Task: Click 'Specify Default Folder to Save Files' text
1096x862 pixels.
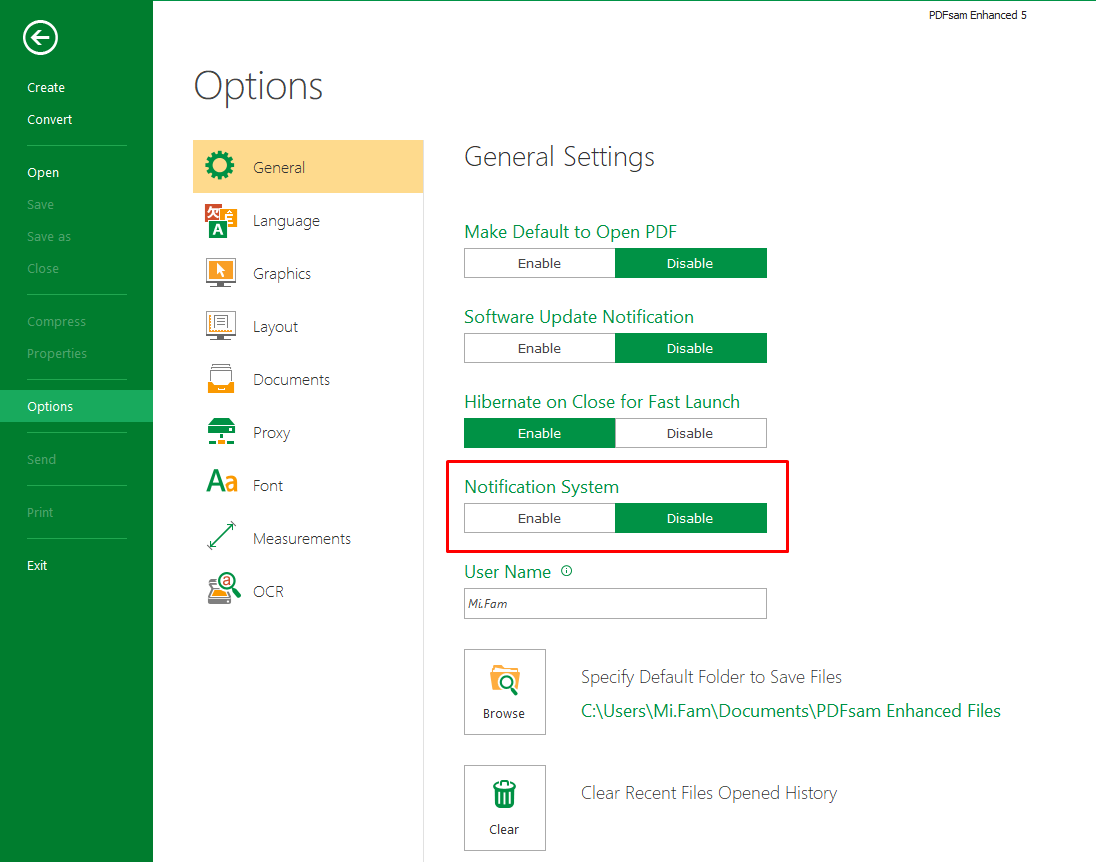Action: (x=711, y=677)
